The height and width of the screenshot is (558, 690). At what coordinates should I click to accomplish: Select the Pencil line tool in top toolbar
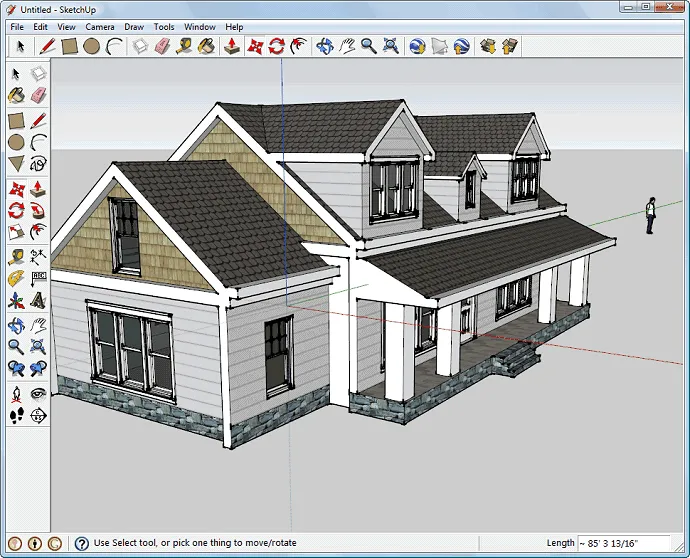coord(47,46)
